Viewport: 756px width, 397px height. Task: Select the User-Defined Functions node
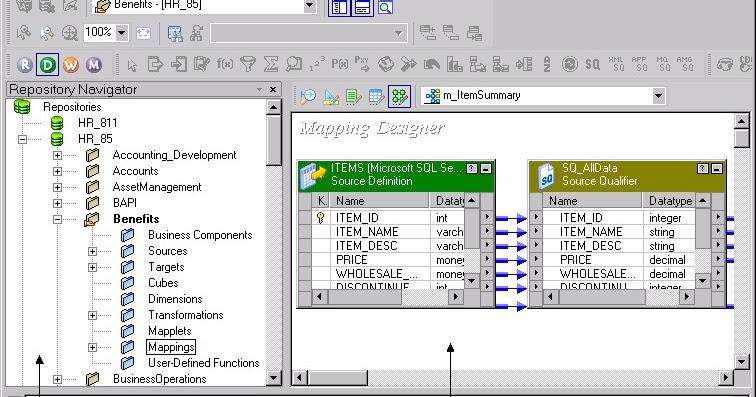pyautogui.click(x=203, y=363)
